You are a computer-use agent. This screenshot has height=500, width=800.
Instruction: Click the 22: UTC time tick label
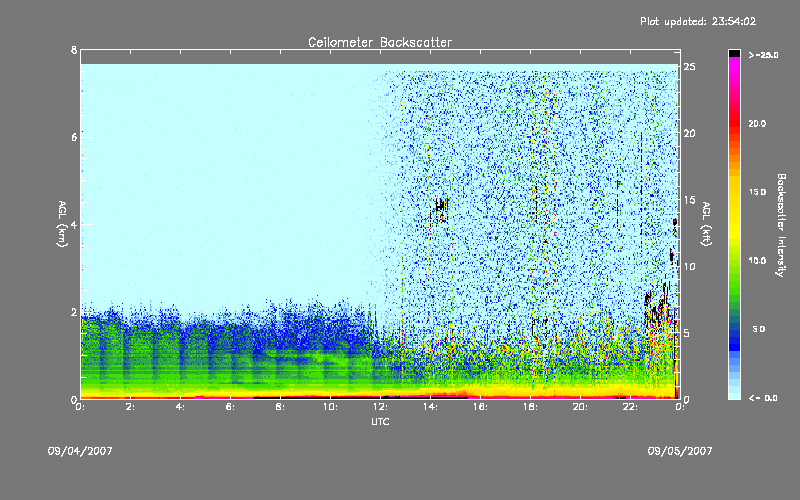point(631,407)
